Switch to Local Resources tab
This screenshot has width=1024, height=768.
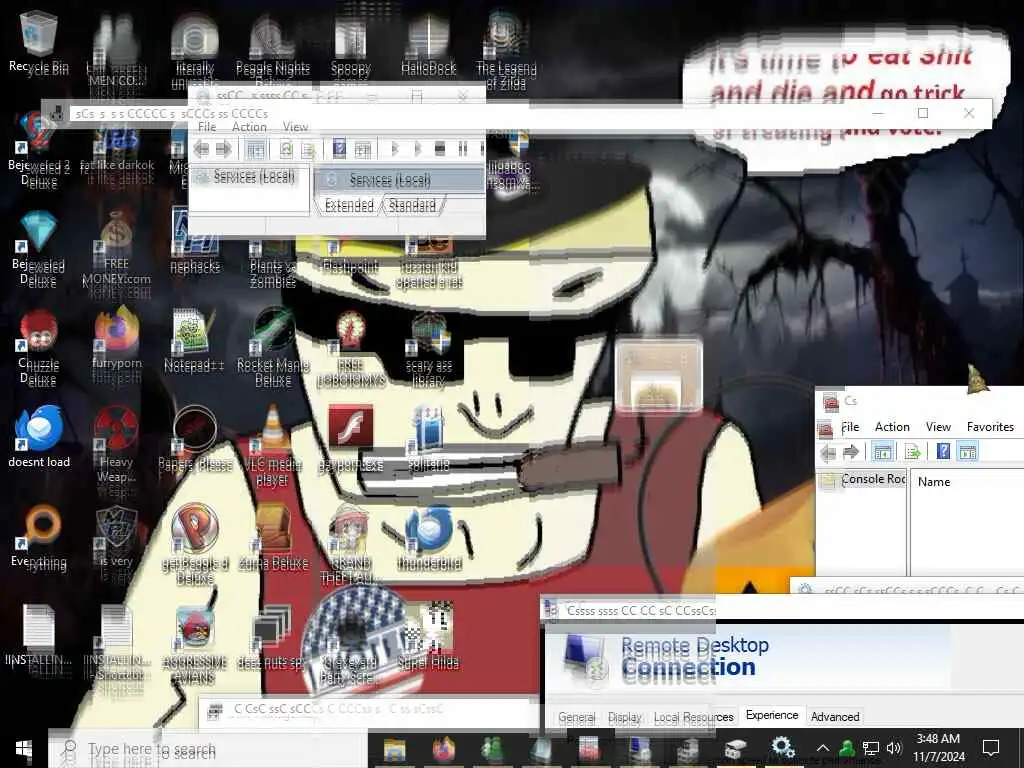click(694, 717)
